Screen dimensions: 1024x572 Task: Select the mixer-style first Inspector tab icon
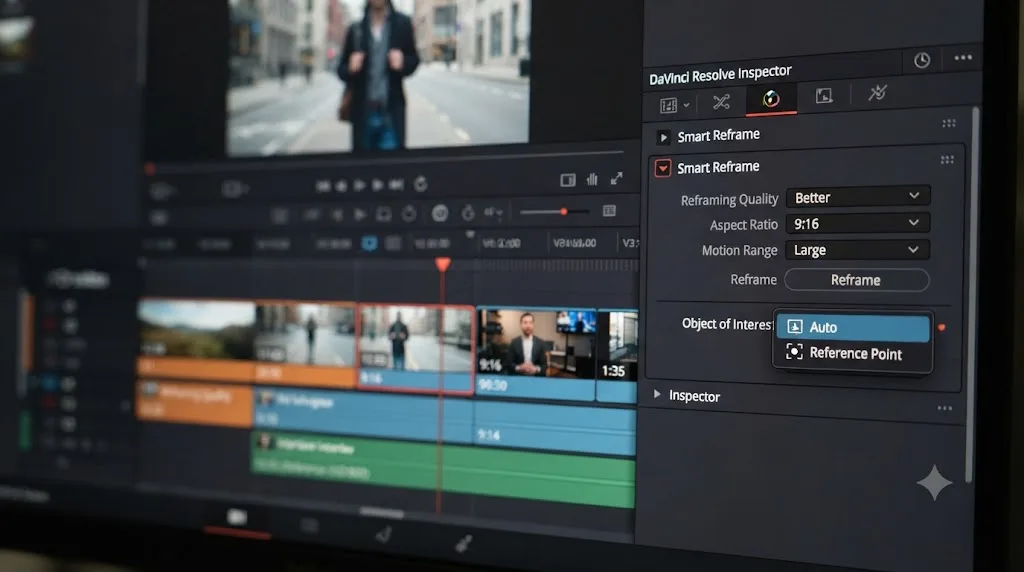coord(668,105)
